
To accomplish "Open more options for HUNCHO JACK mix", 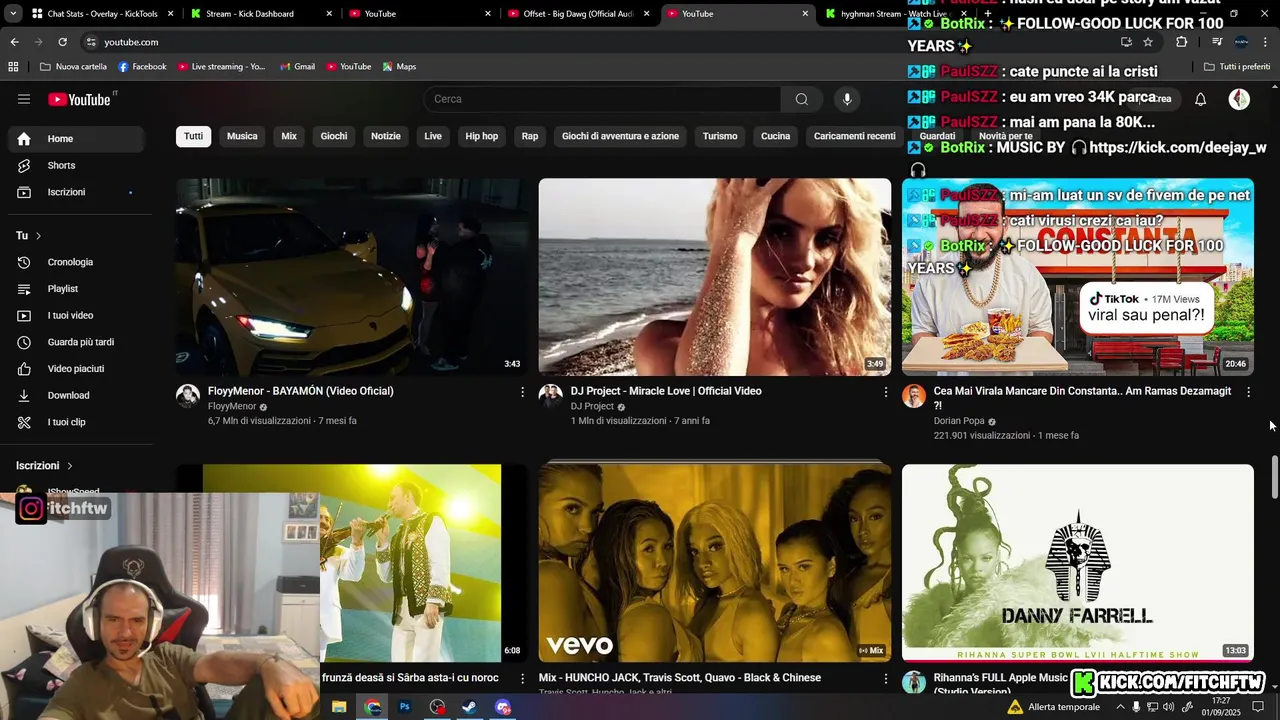I will (x=885, y=678).
